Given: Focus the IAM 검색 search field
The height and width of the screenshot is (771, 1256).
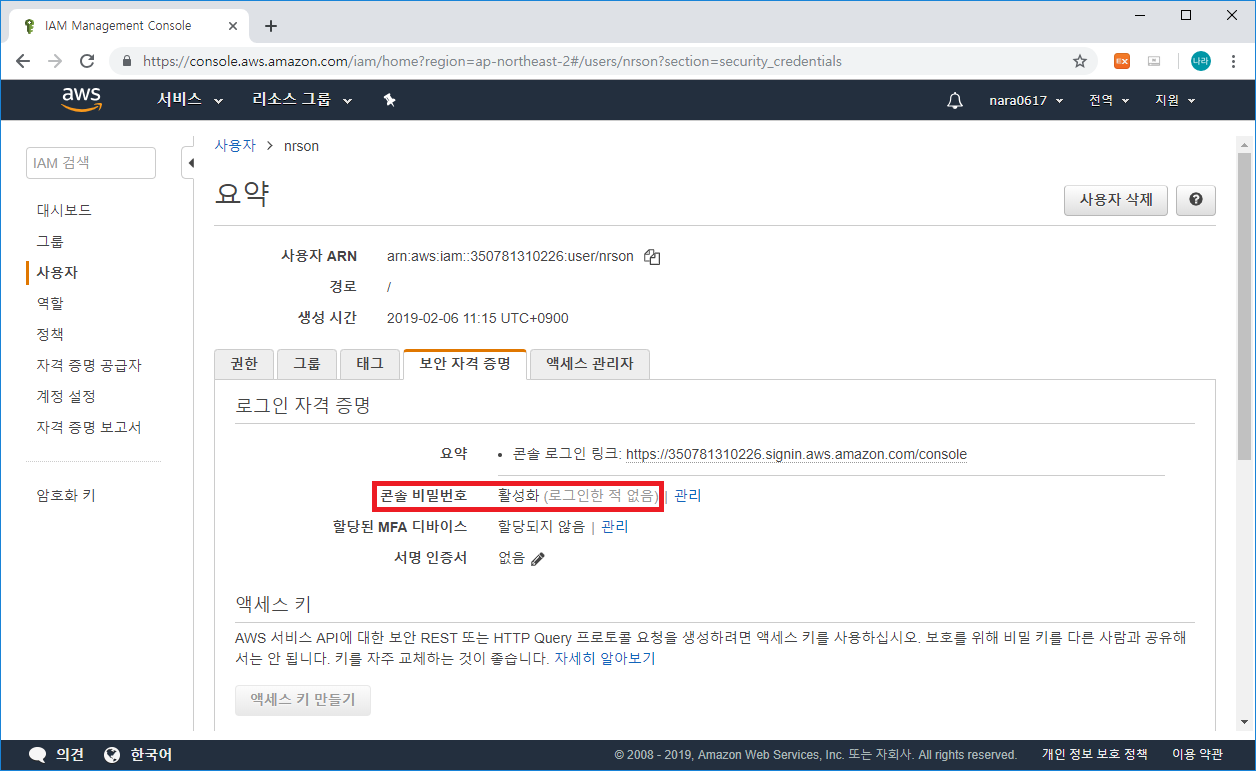Looking at the screenshot, I should pos(91,163).
